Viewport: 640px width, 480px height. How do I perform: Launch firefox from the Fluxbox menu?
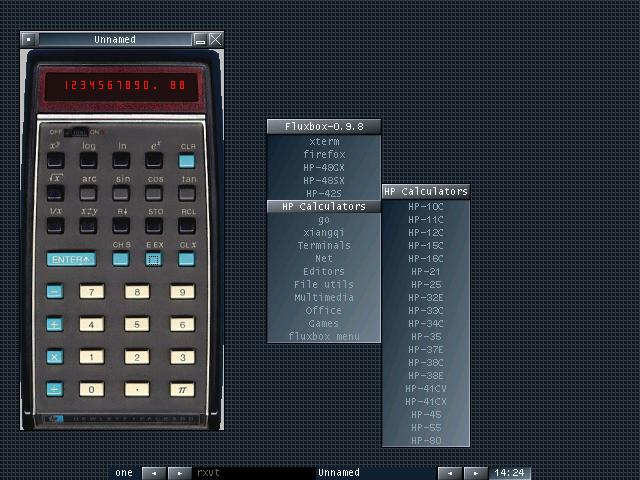click(x=324, y=155)
